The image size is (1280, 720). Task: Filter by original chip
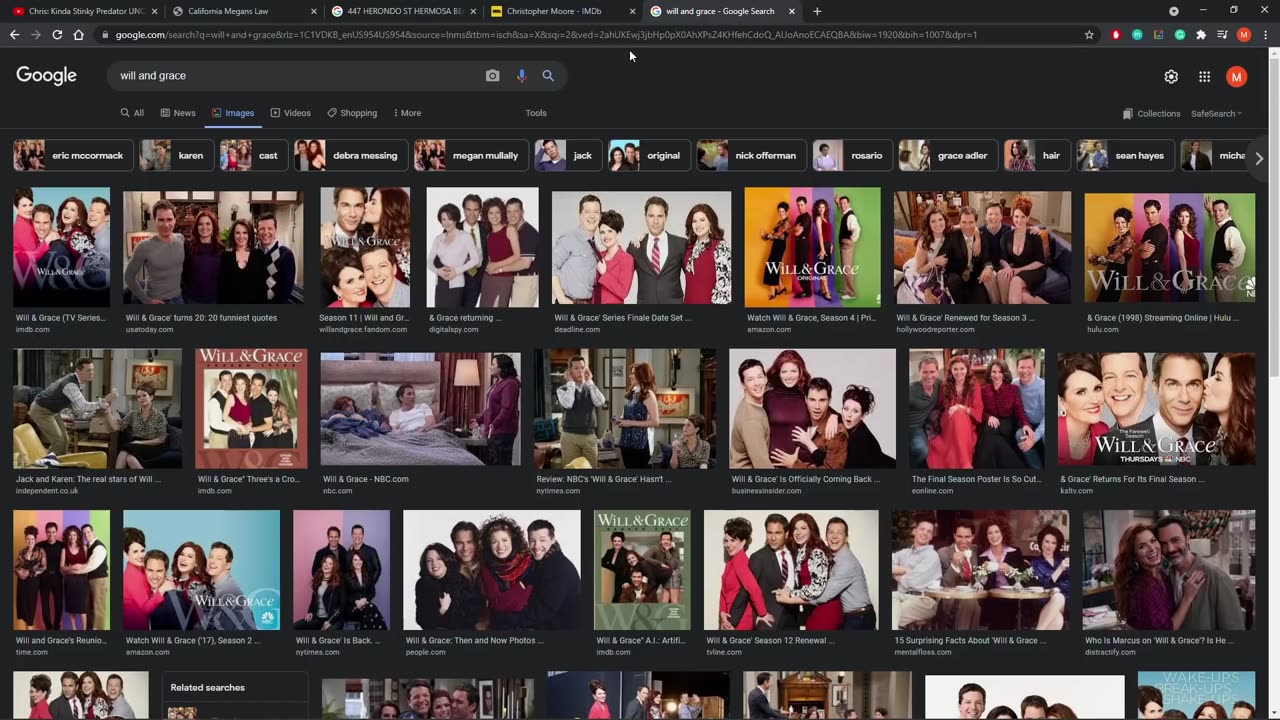[648, 155]
